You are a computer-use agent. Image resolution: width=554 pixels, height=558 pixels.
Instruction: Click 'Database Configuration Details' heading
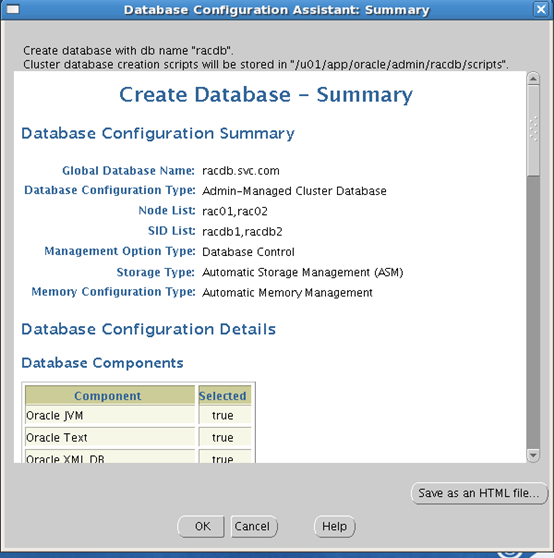pyautogui.click(x=148, y=329)
